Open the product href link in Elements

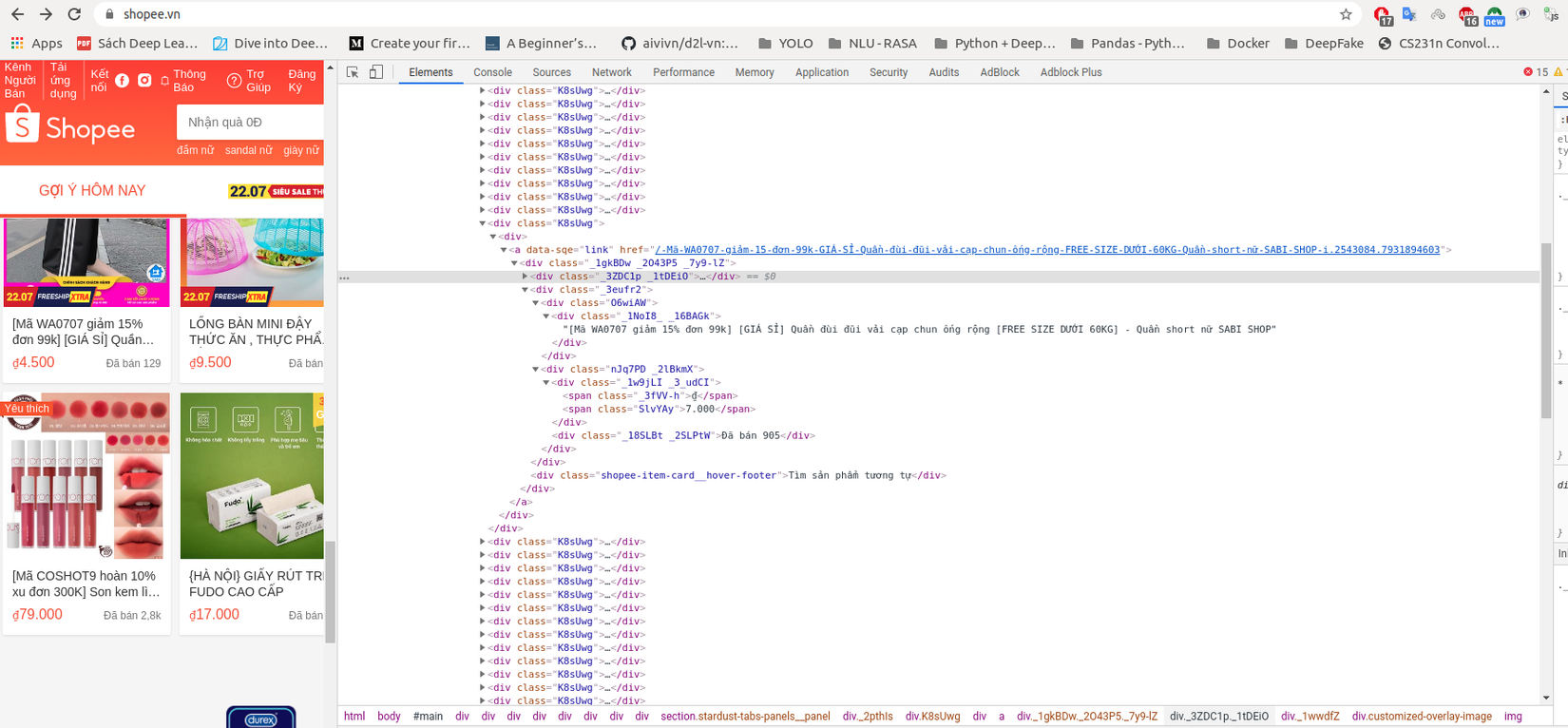coord(1045,250)
